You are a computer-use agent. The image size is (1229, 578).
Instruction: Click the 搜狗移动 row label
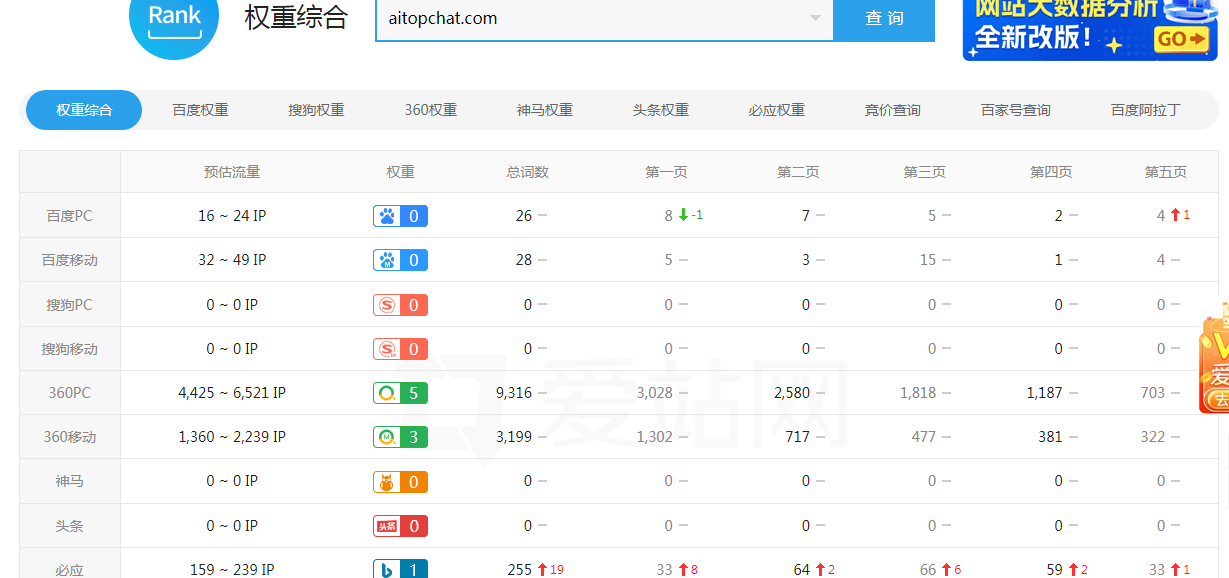pos(70,348)
